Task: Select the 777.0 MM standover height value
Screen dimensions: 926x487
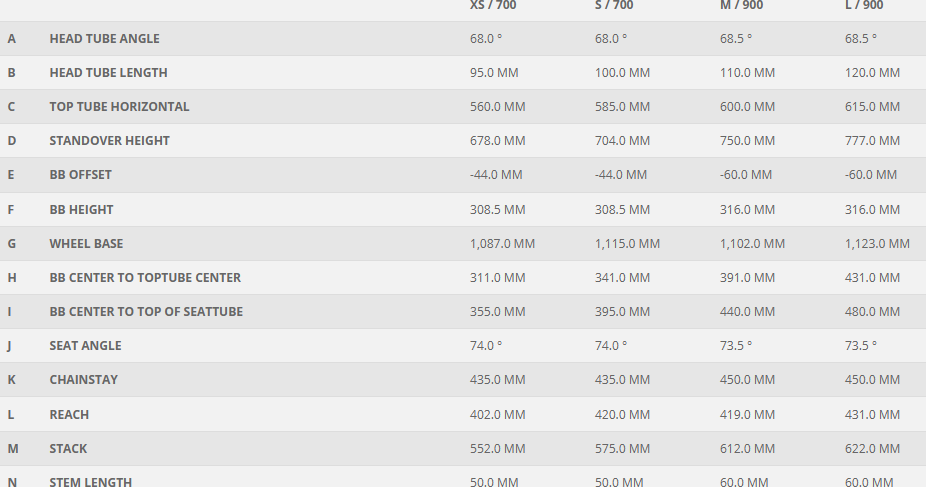Action: 872,141
